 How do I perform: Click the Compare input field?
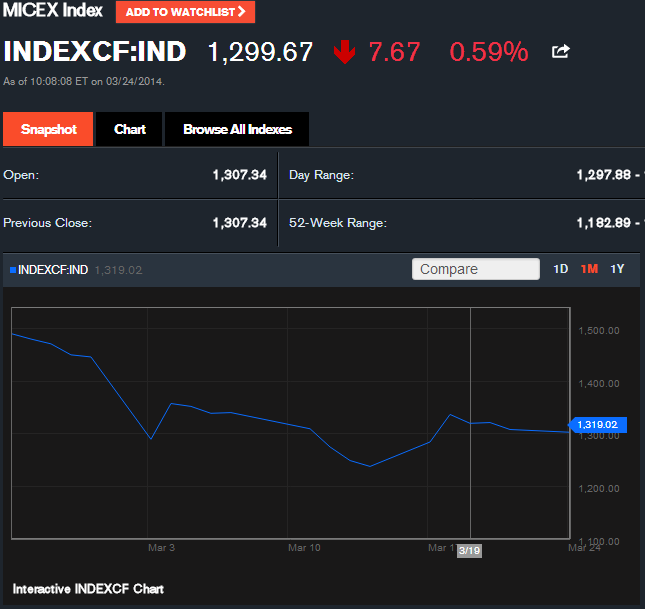pyautogui.click(x=476, y=269)
